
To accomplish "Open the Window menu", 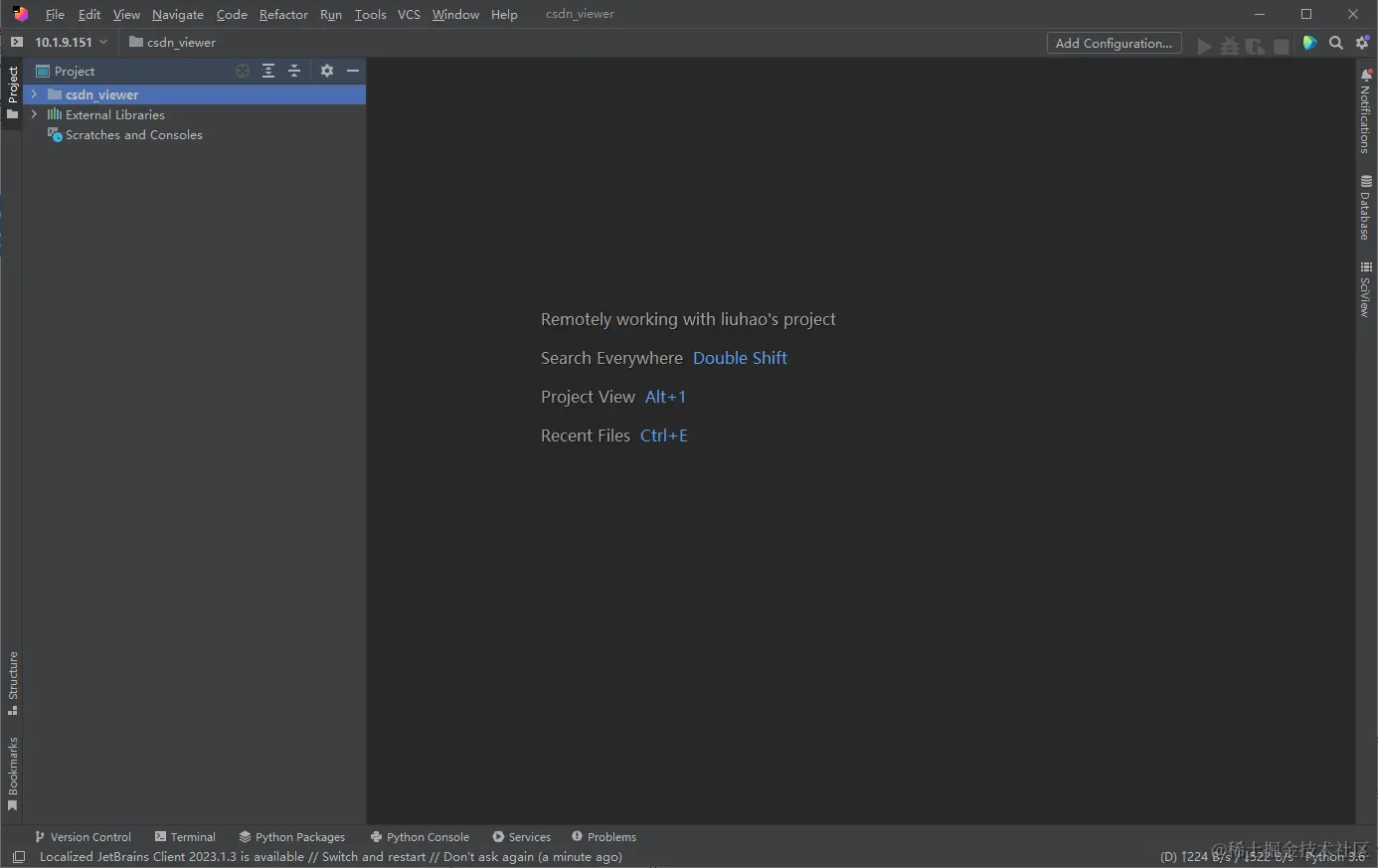I will 455,14.
